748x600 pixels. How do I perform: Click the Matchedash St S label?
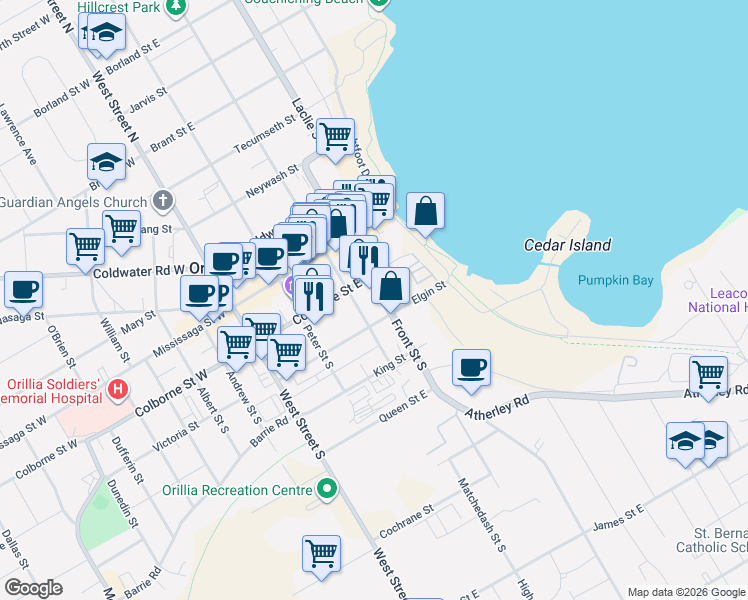tap(481, 515)
